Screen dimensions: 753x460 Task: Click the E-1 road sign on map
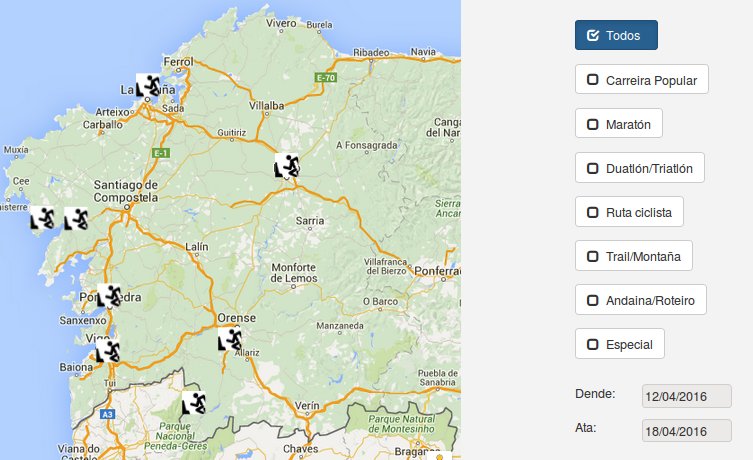[160, 153]
